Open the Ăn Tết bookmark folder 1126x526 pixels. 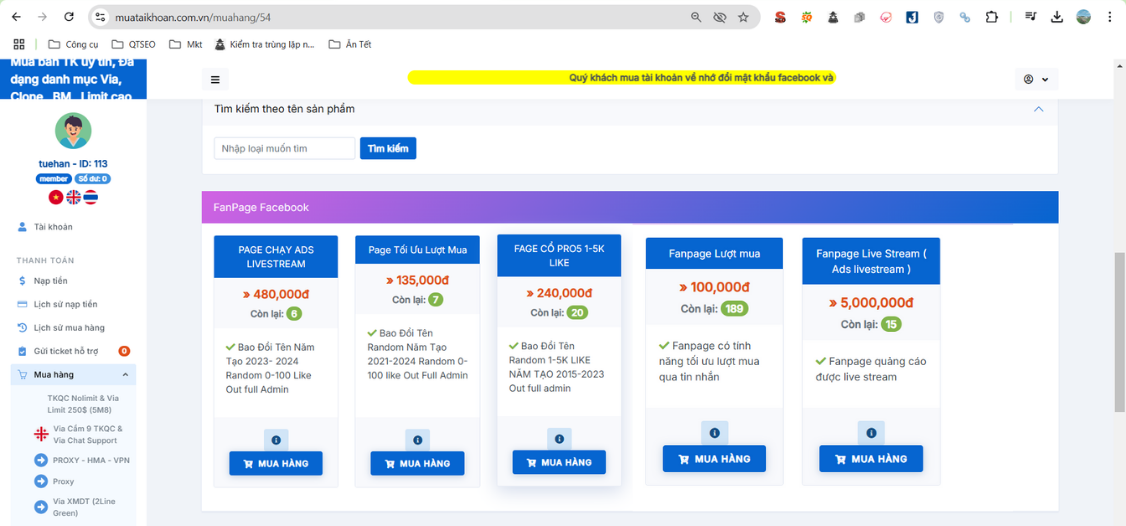350,44
